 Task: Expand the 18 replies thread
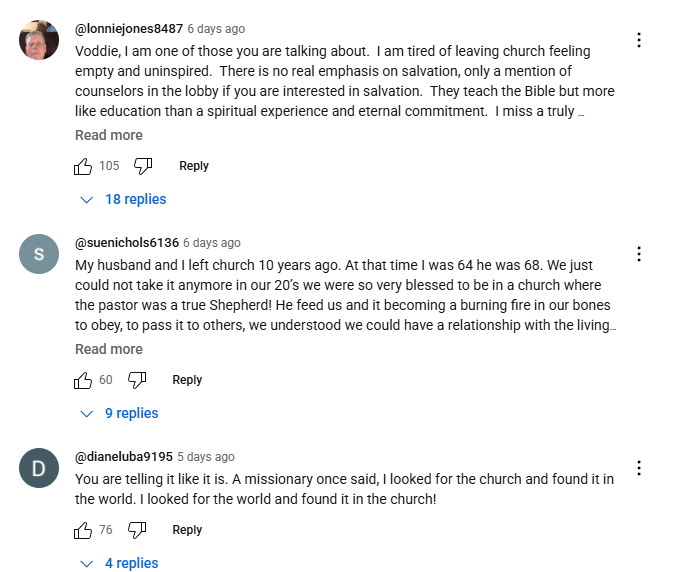tap(124, 199)
